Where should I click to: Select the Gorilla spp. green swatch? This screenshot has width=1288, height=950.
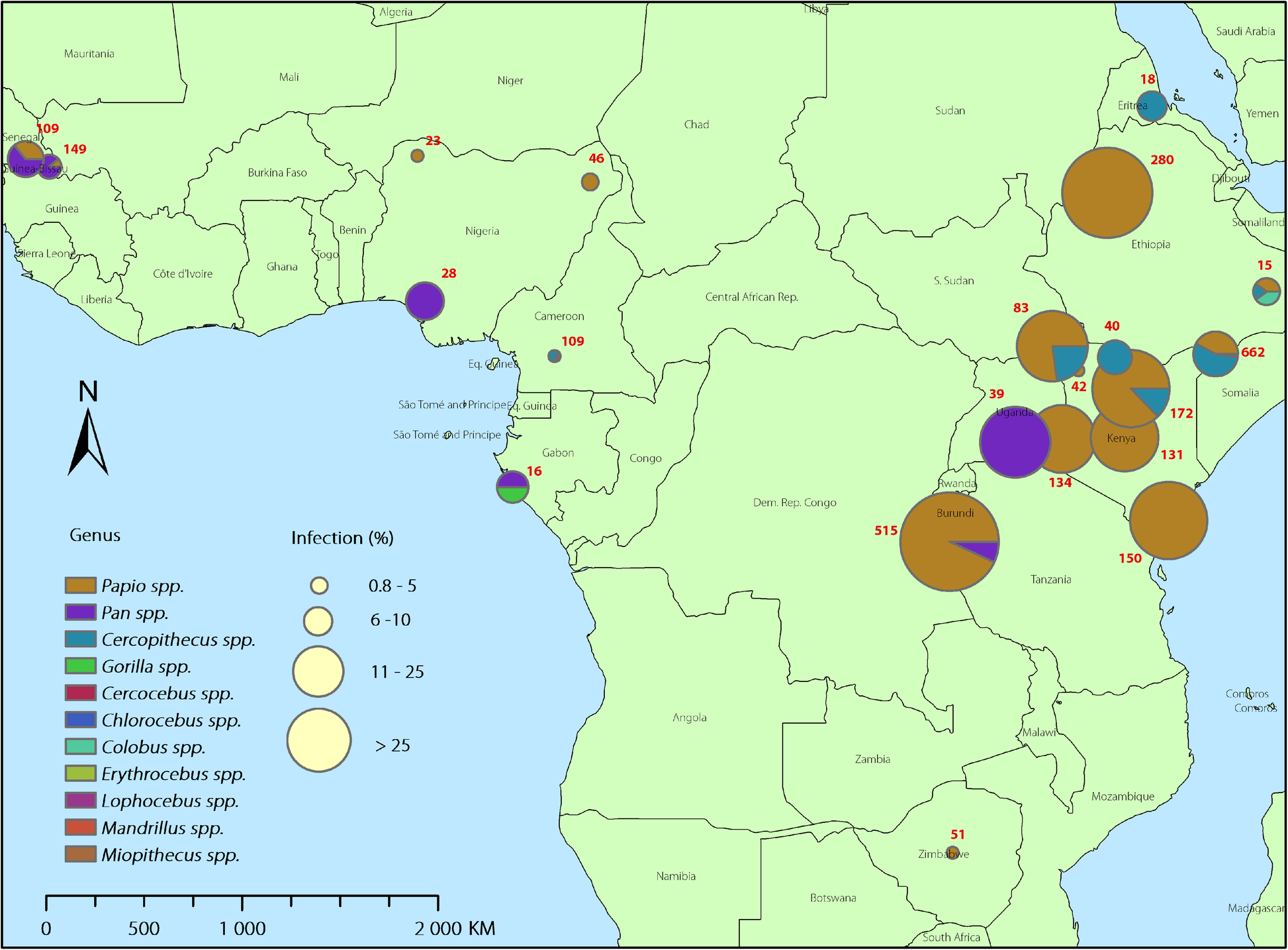click(80, 666)
